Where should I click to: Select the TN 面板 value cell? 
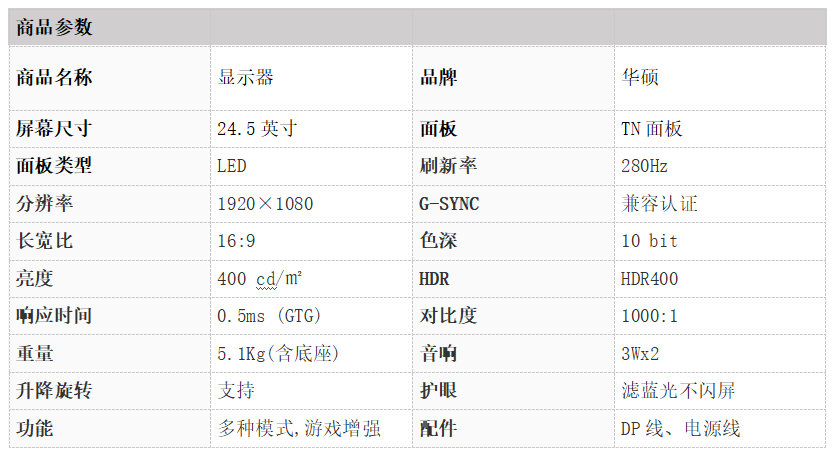pos(720,129)
